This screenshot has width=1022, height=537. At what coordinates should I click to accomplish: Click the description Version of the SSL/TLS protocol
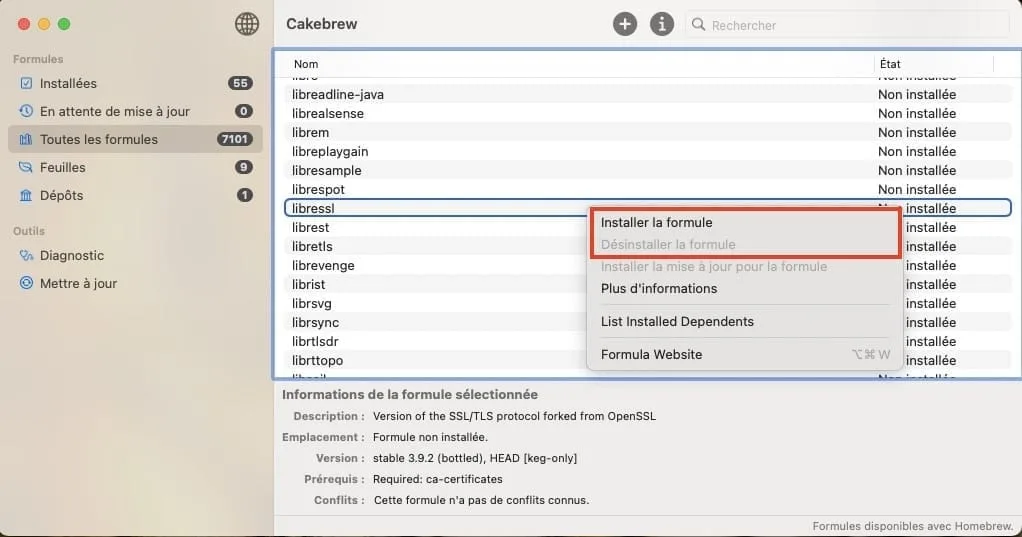click(x=514, y=416)
